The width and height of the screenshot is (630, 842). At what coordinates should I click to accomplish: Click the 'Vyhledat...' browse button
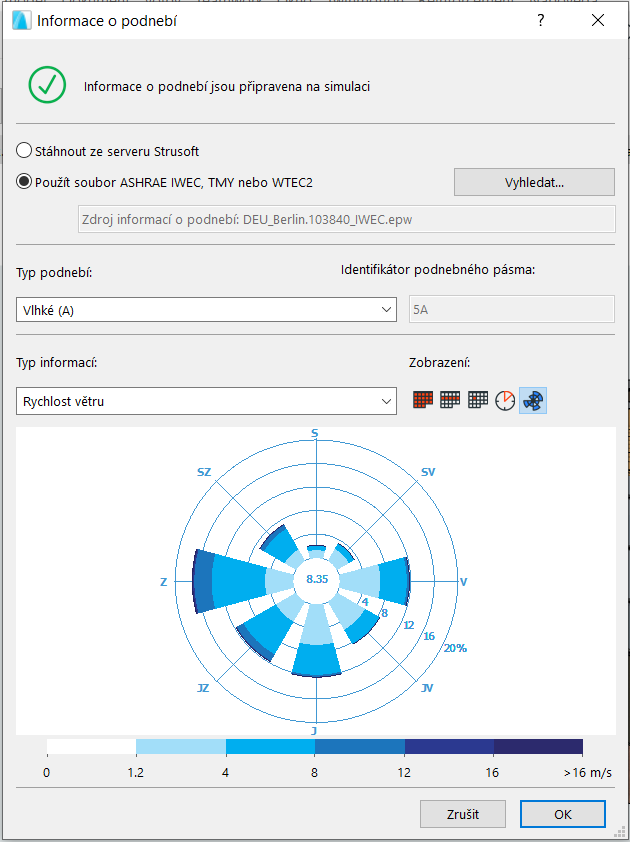[x=534, y=182]
